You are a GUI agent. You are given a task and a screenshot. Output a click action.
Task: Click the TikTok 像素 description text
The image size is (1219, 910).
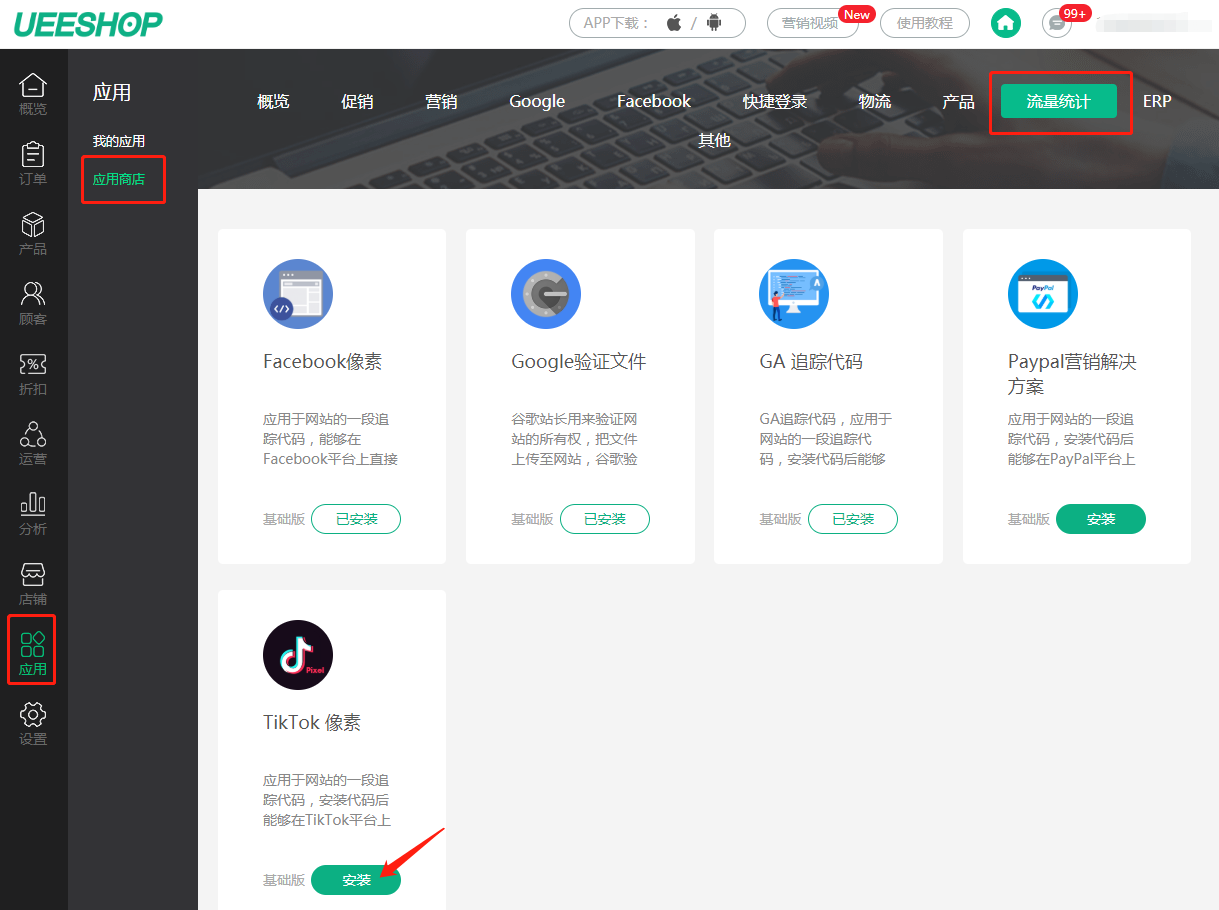(327, 800)
